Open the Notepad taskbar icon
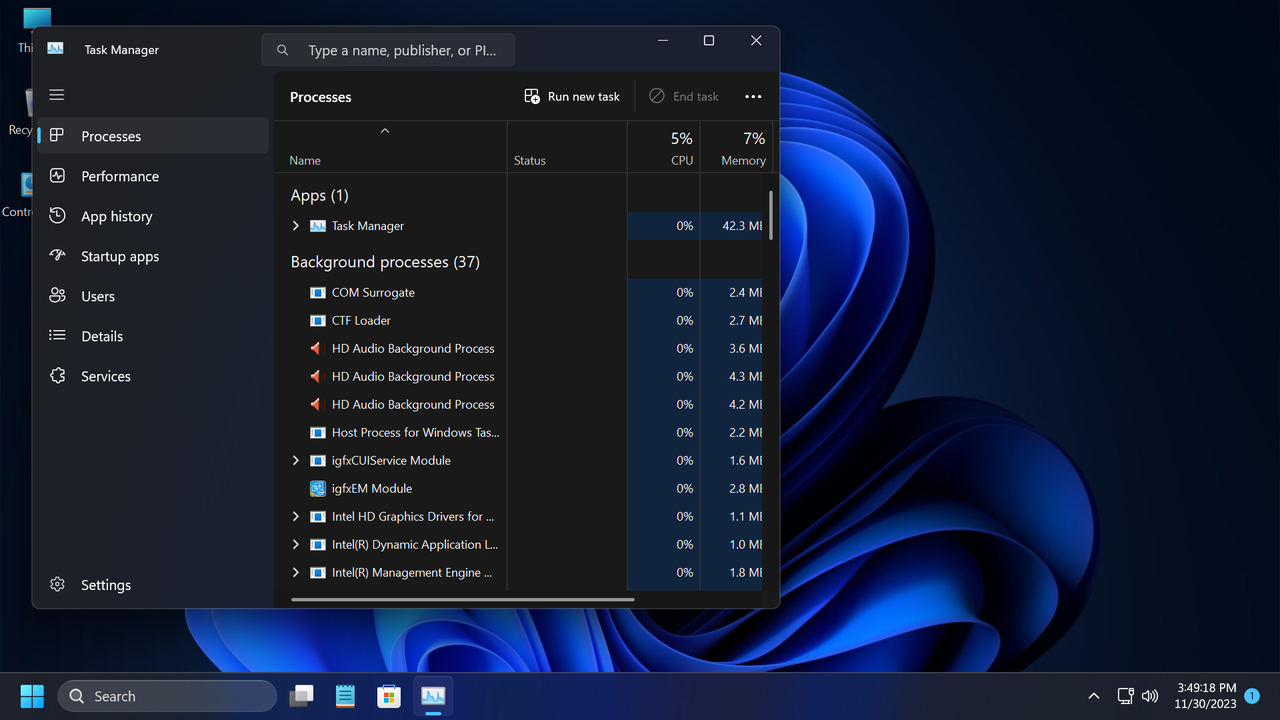This screenshot has width=1280, height=720. [345, 696]
